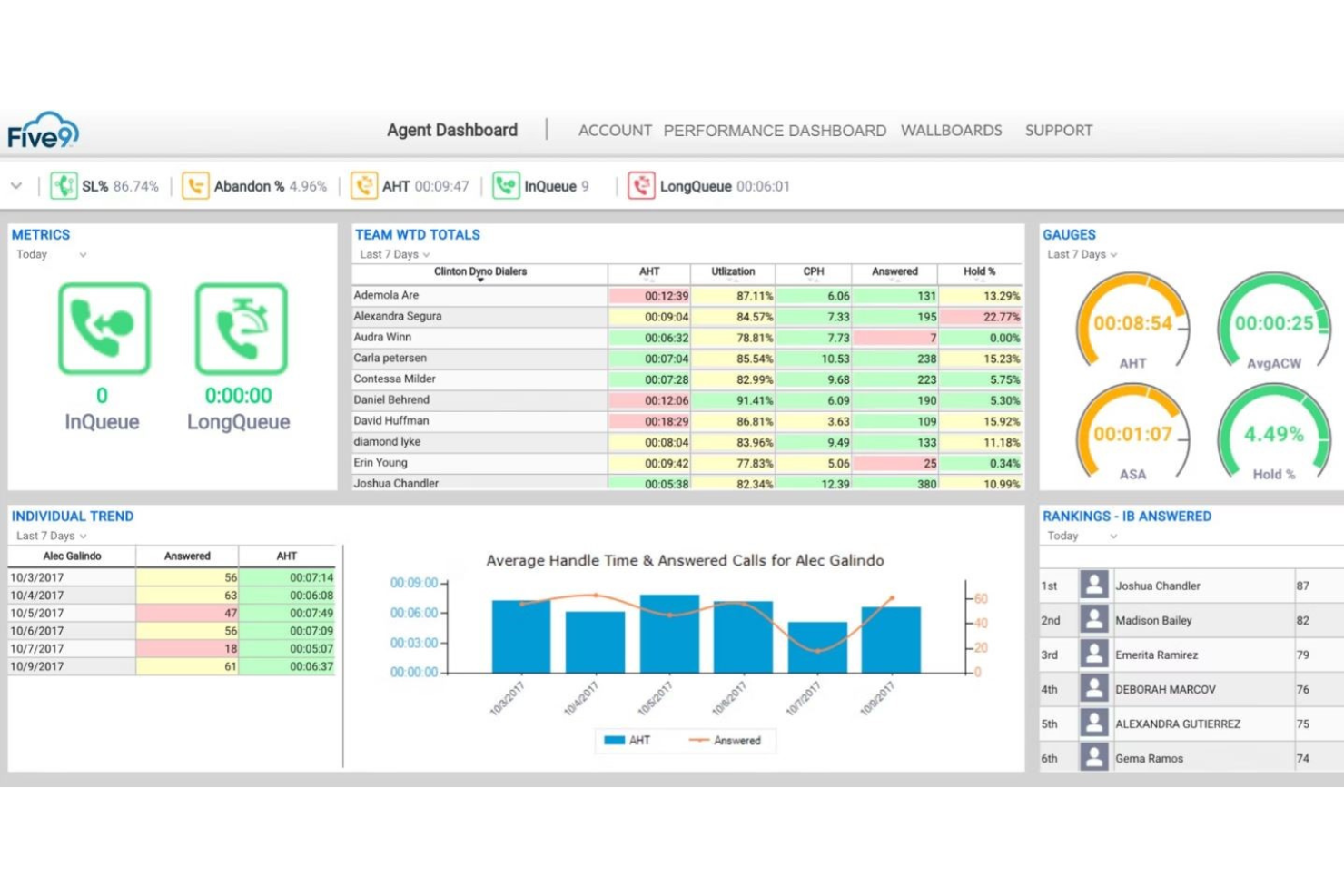Click the orange Abandon % phone icon
The image size is (1344, 896).
[195, 185]
